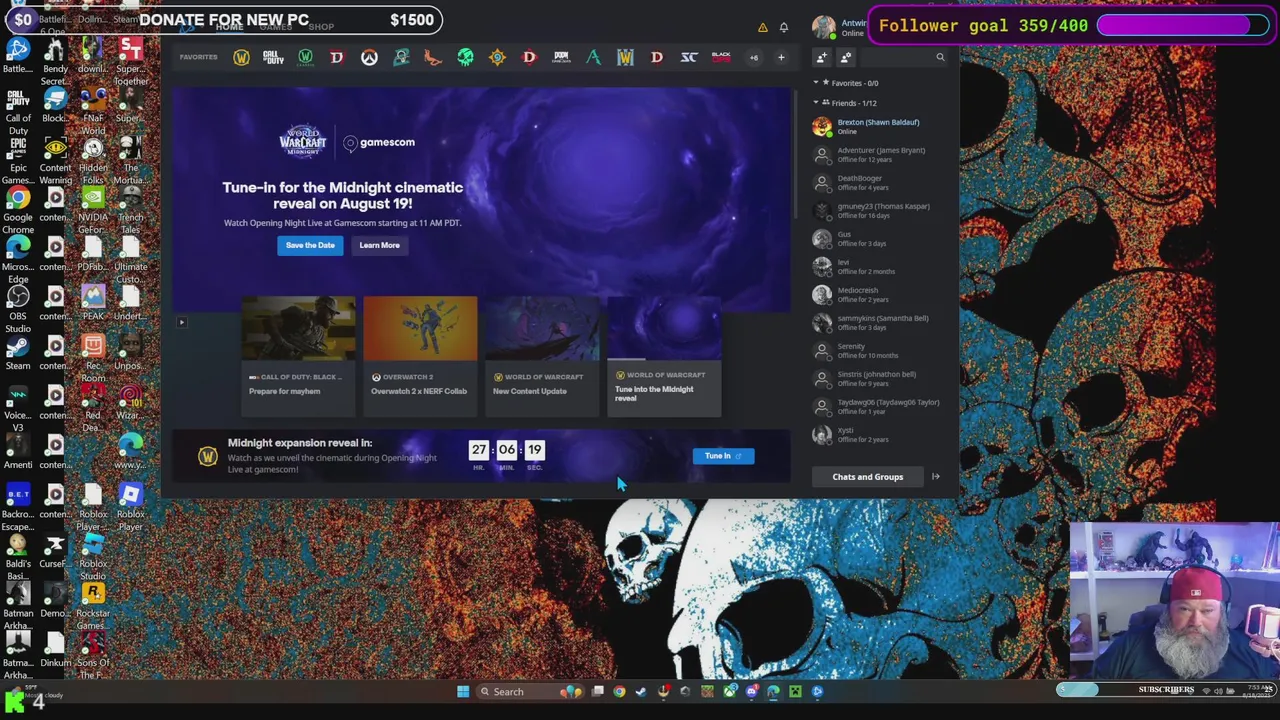
Task: View the yellow warning alert icon
Action: click(x=762, y=27)
